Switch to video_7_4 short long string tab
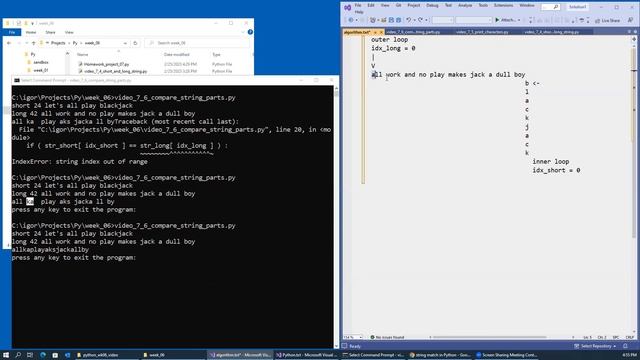Screen dimensions: 640x360 (551, 32)
